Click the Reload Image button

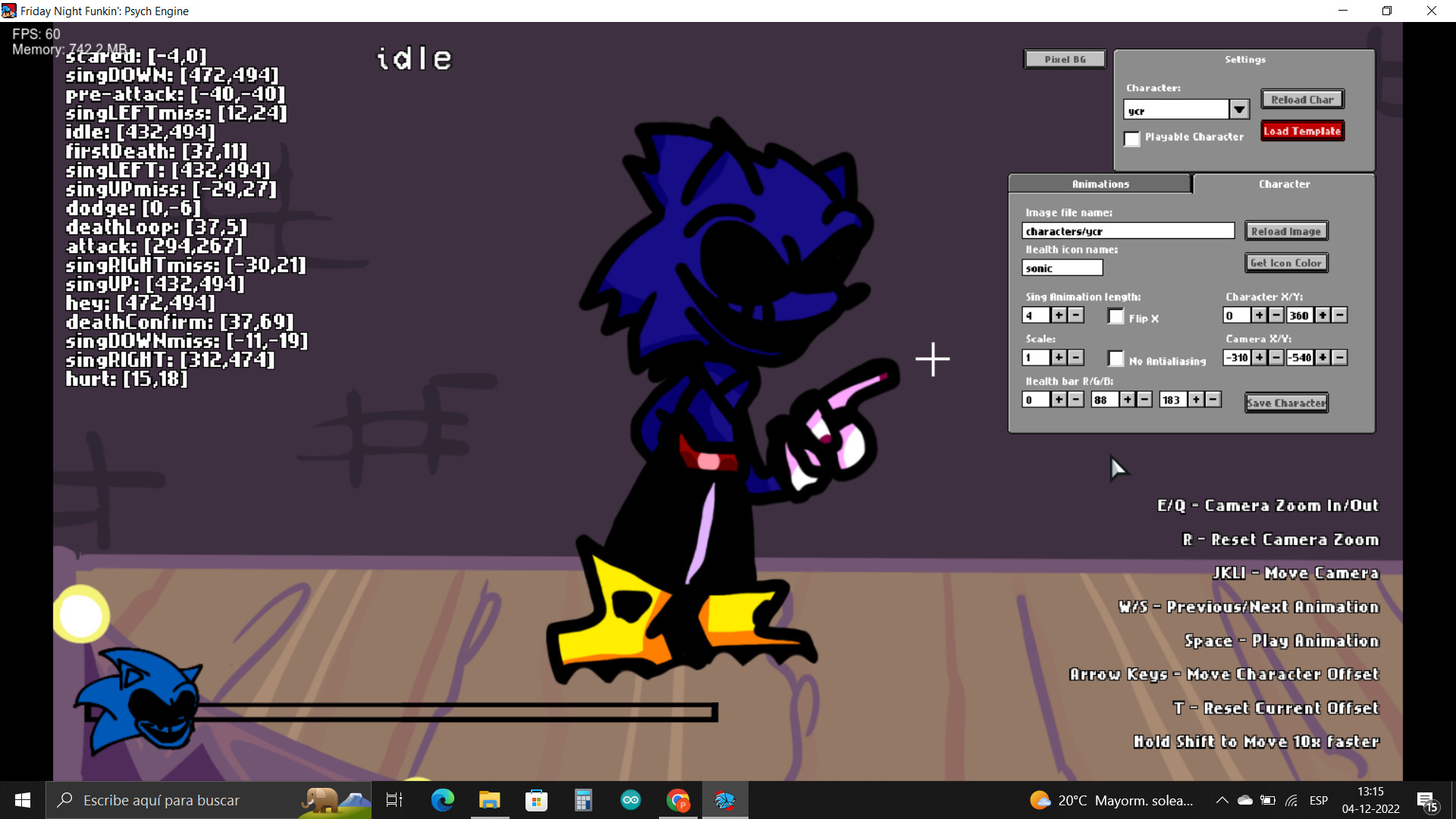[x=1286, y=231]
